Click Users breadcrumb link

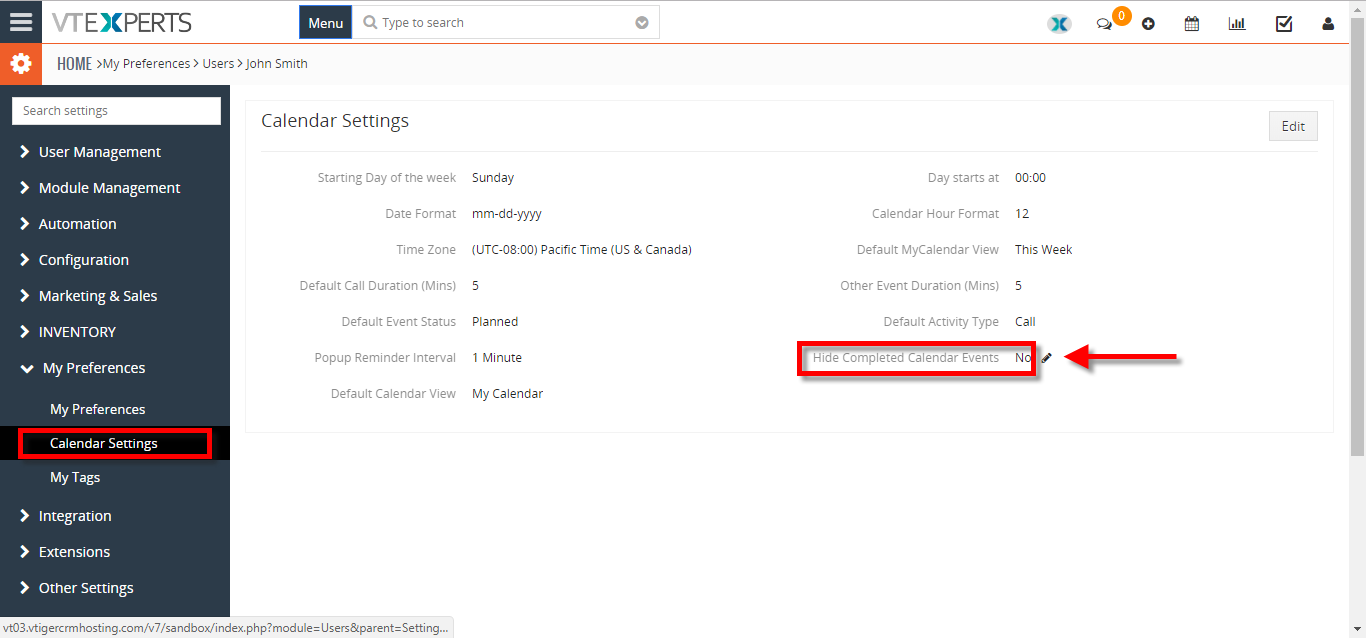click(218, 63)
